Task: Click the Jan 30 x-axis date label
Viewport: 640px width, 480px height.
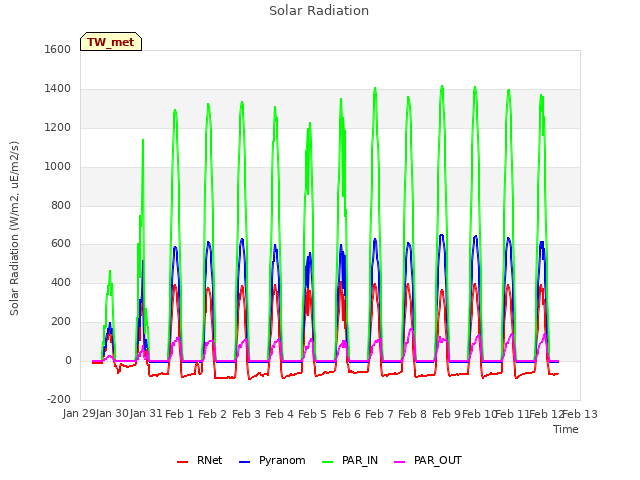Action: (x=112, y=414)
